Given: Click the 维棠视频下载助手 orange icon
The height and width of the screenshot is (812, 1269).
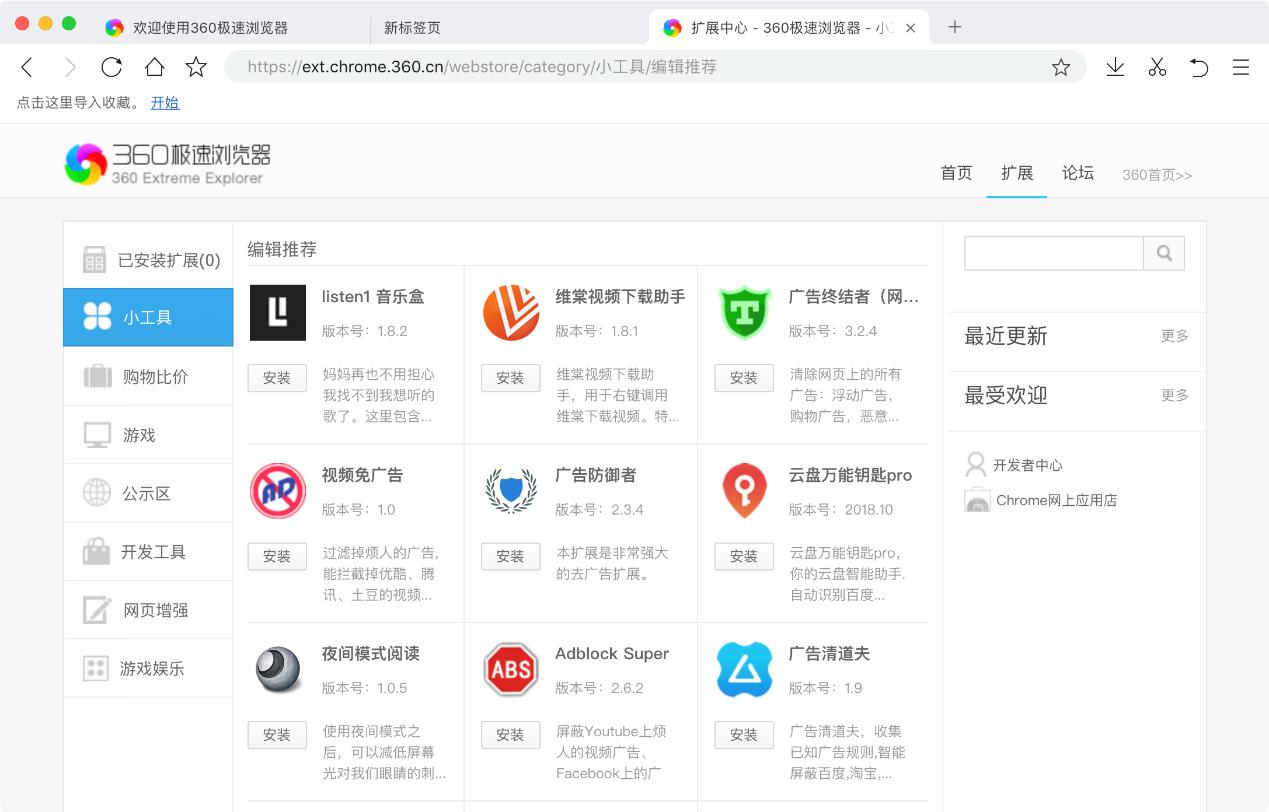Looking at the screenshot, I should (511, 312).
